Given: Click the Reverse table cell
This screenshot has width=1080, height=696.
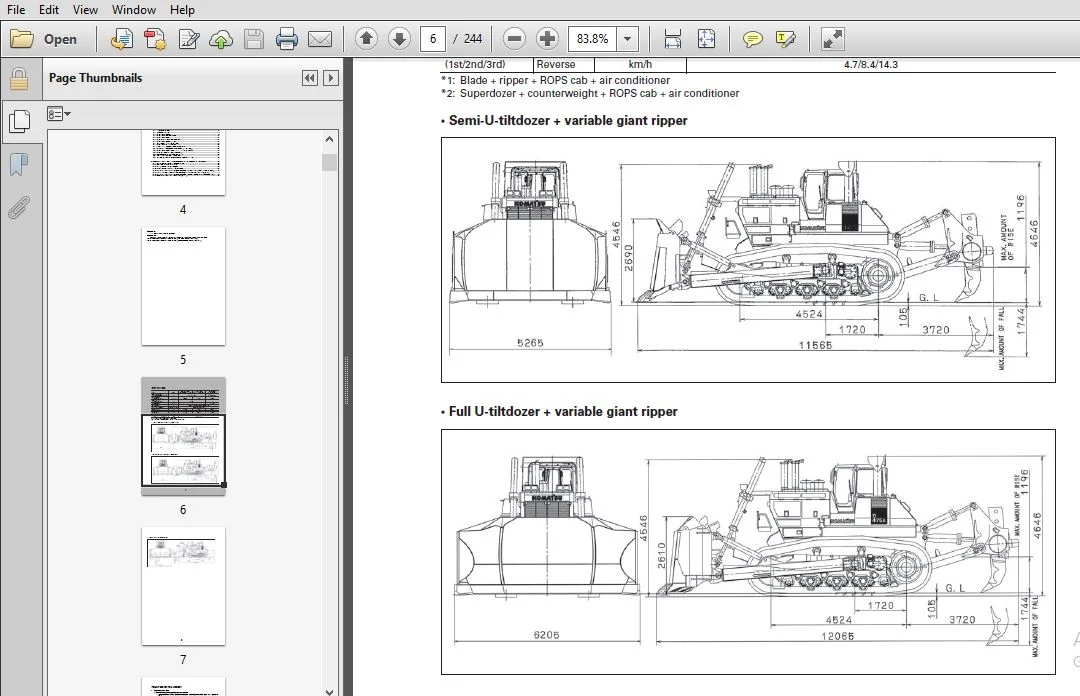Looking at the screenshot, I should click(x=556, y=64).
